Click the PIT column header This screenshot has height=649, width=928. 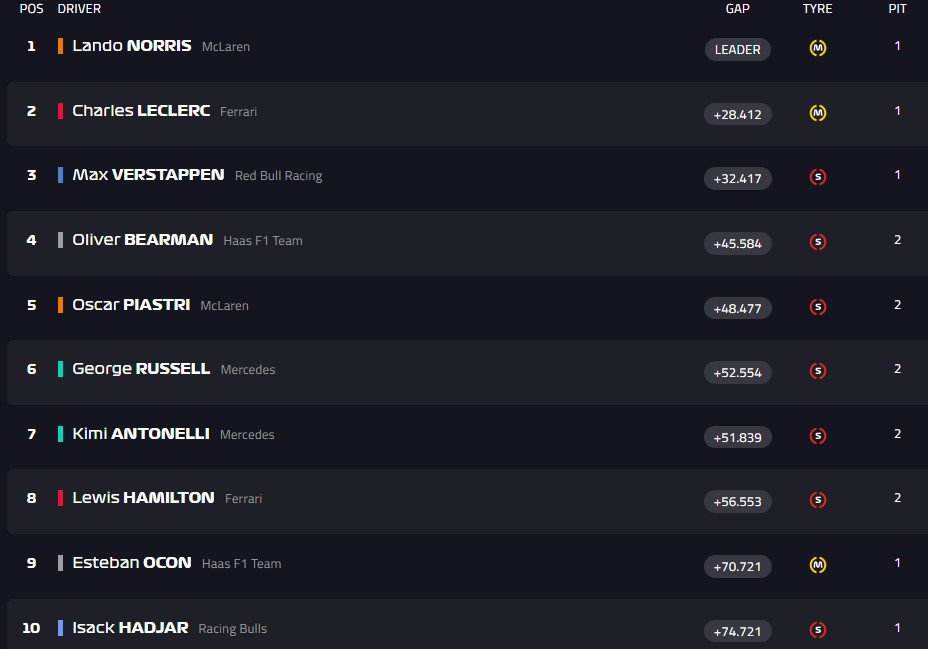(898, 9)
